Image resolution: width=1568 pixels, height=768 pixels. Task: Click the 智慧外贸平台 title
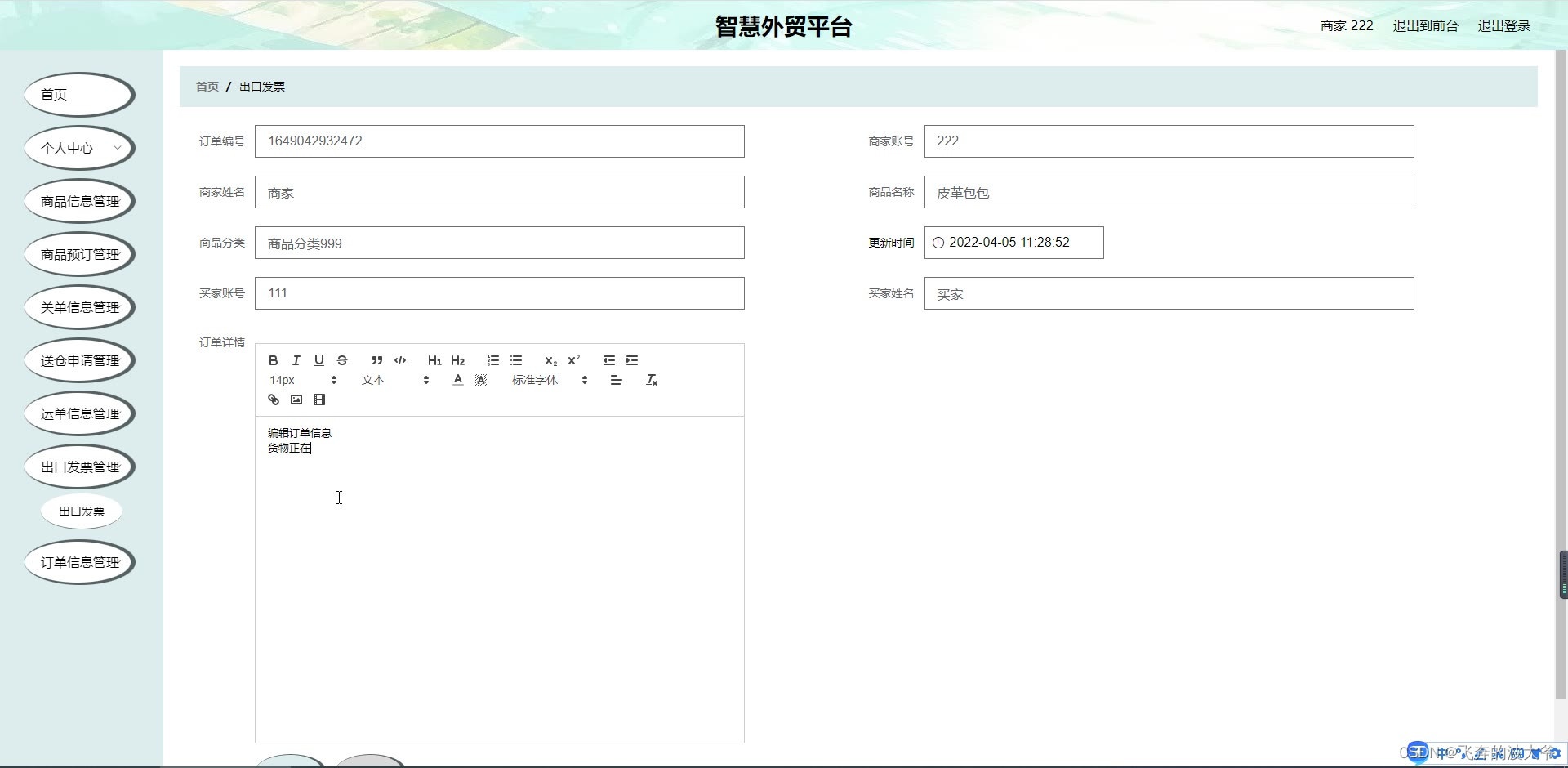tap(784, 26)
